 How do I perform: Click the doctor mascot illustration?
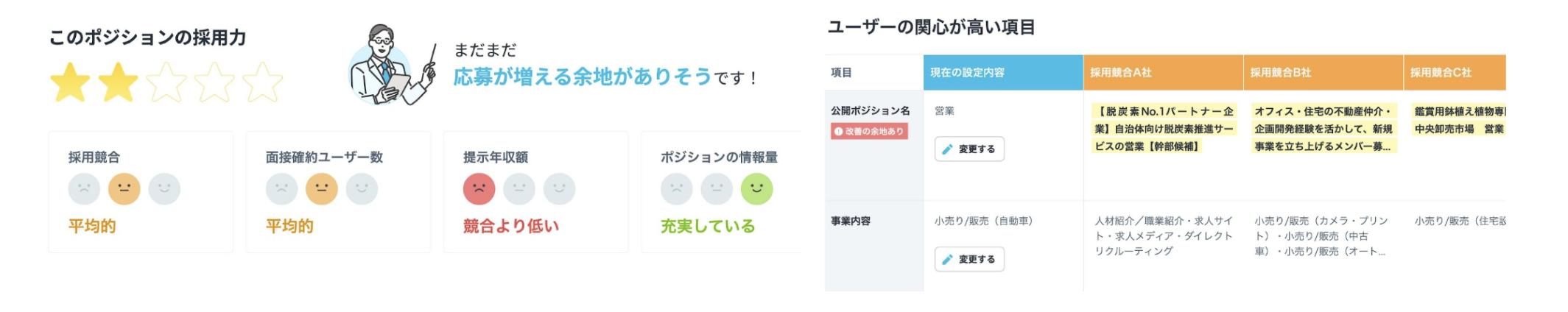point(388,66)
